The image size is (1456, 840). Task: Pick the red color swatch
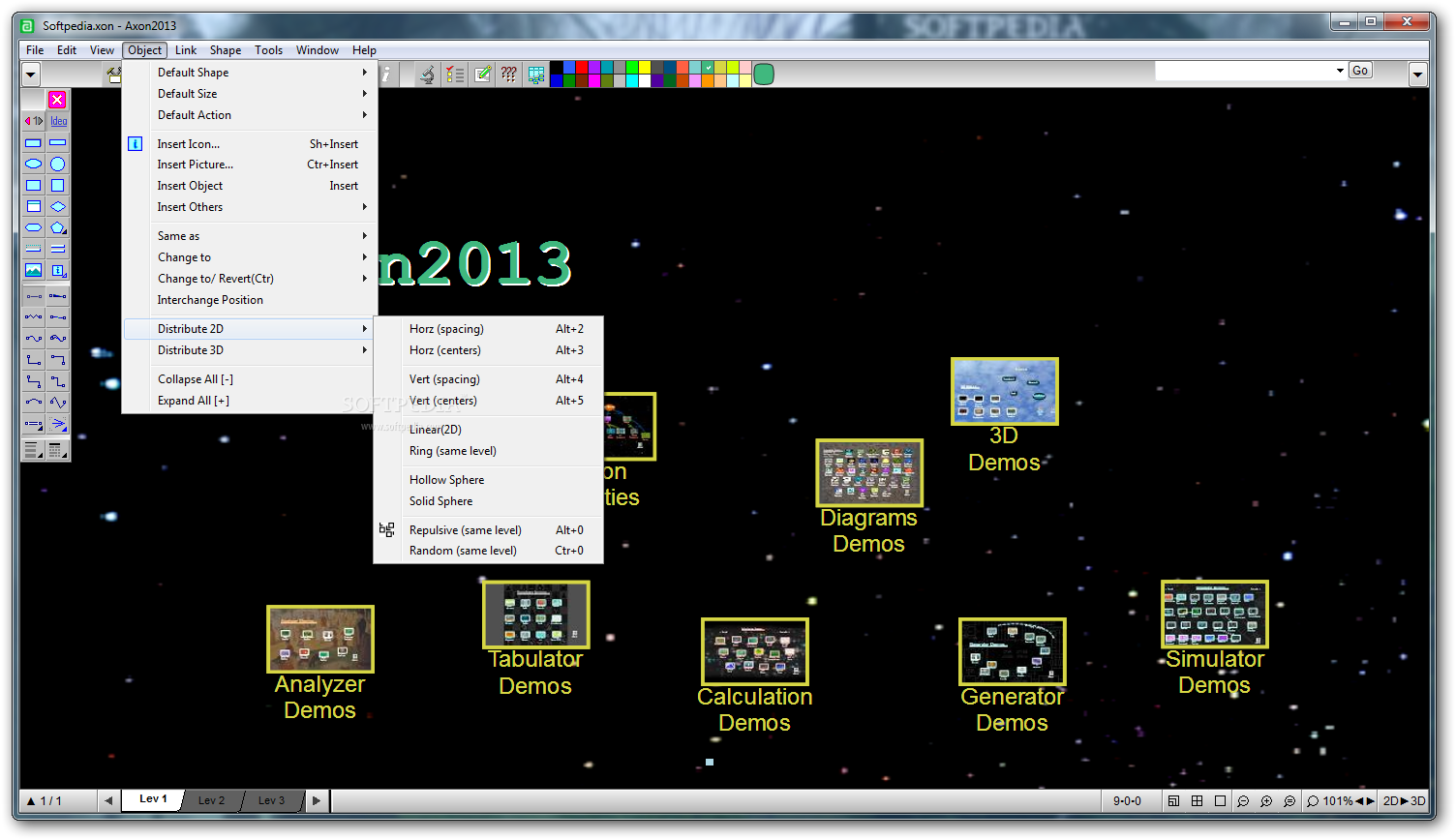pyautogui.click(x=582, y=67)
